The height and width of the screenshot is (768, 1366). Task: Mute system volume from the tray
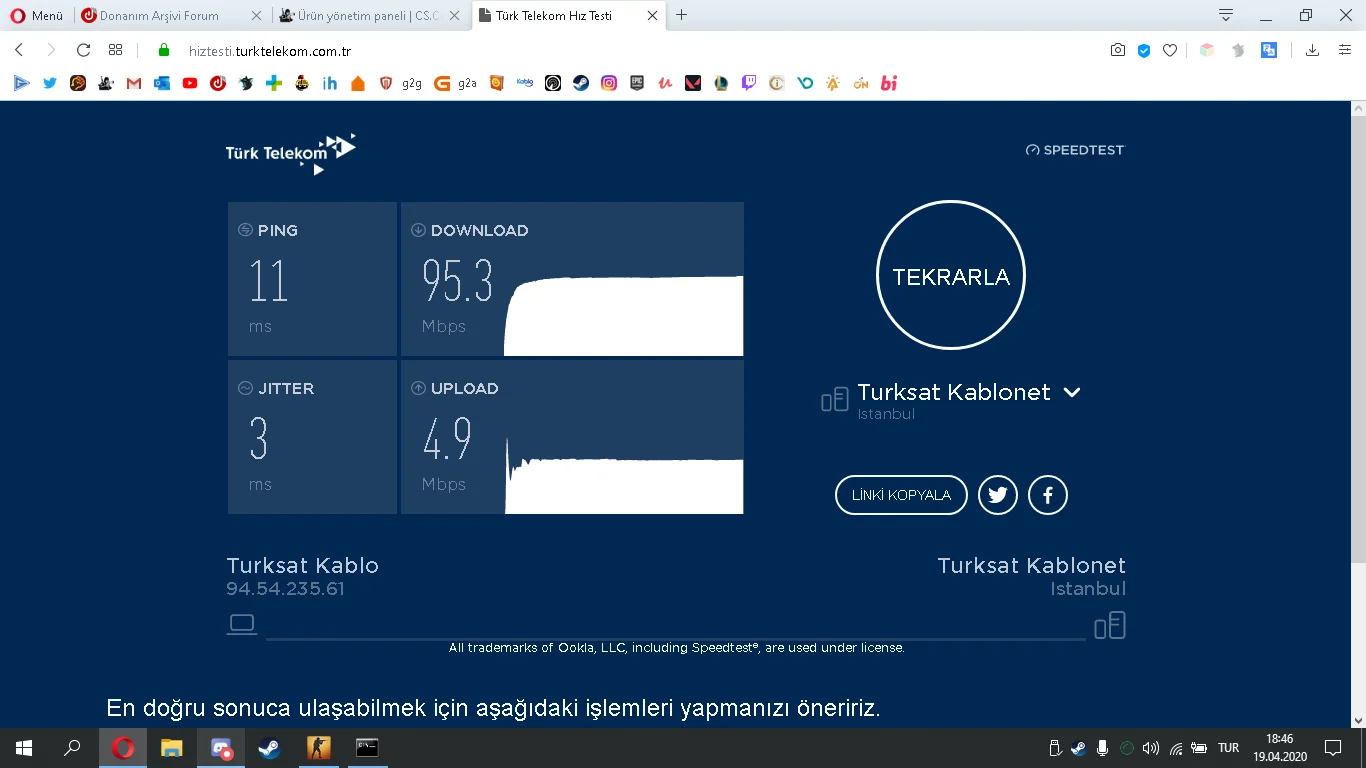click(1150, 748)
